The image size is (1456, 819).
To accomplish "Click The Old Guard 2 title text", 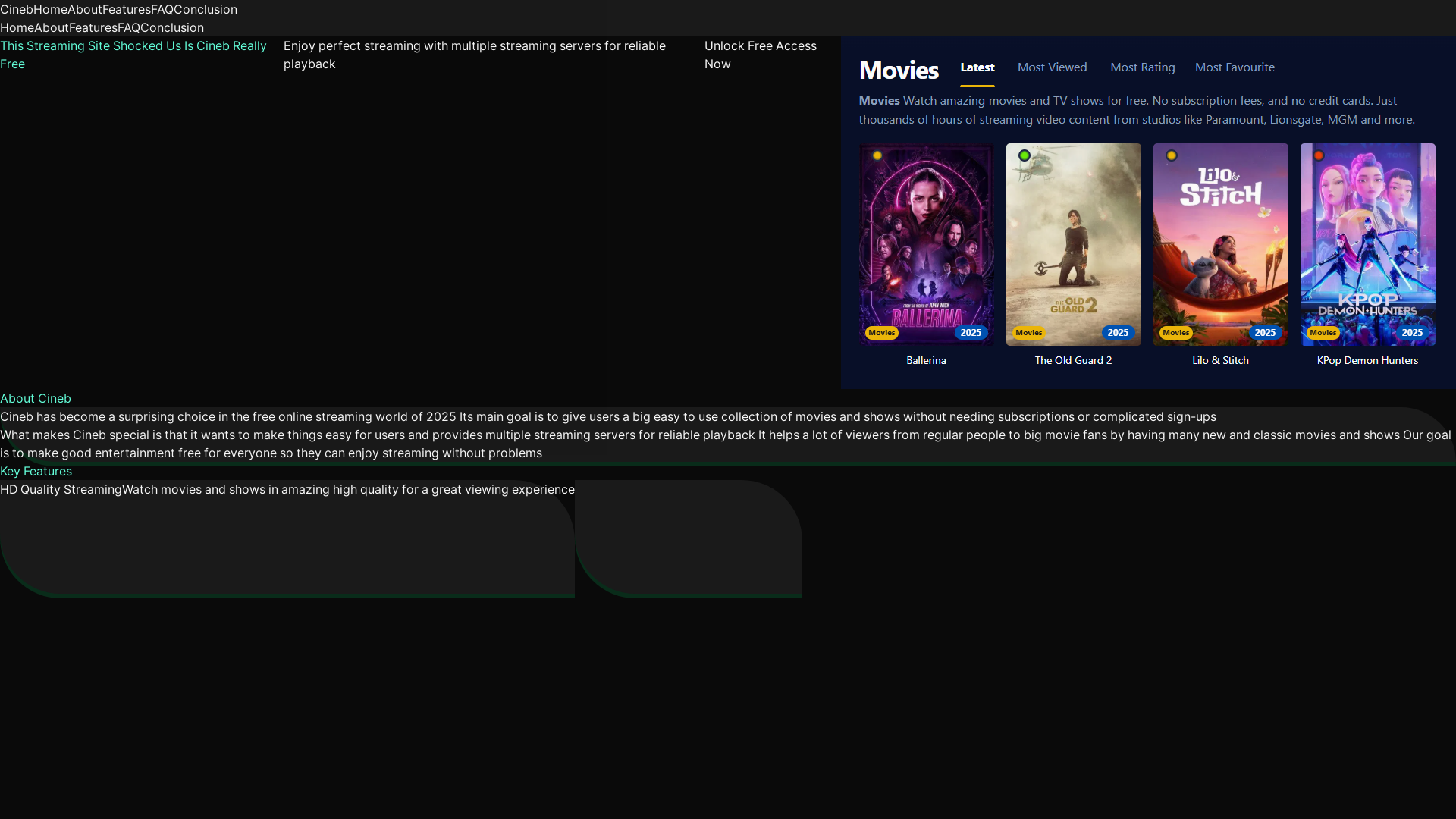I will [x=1073, y=360].
